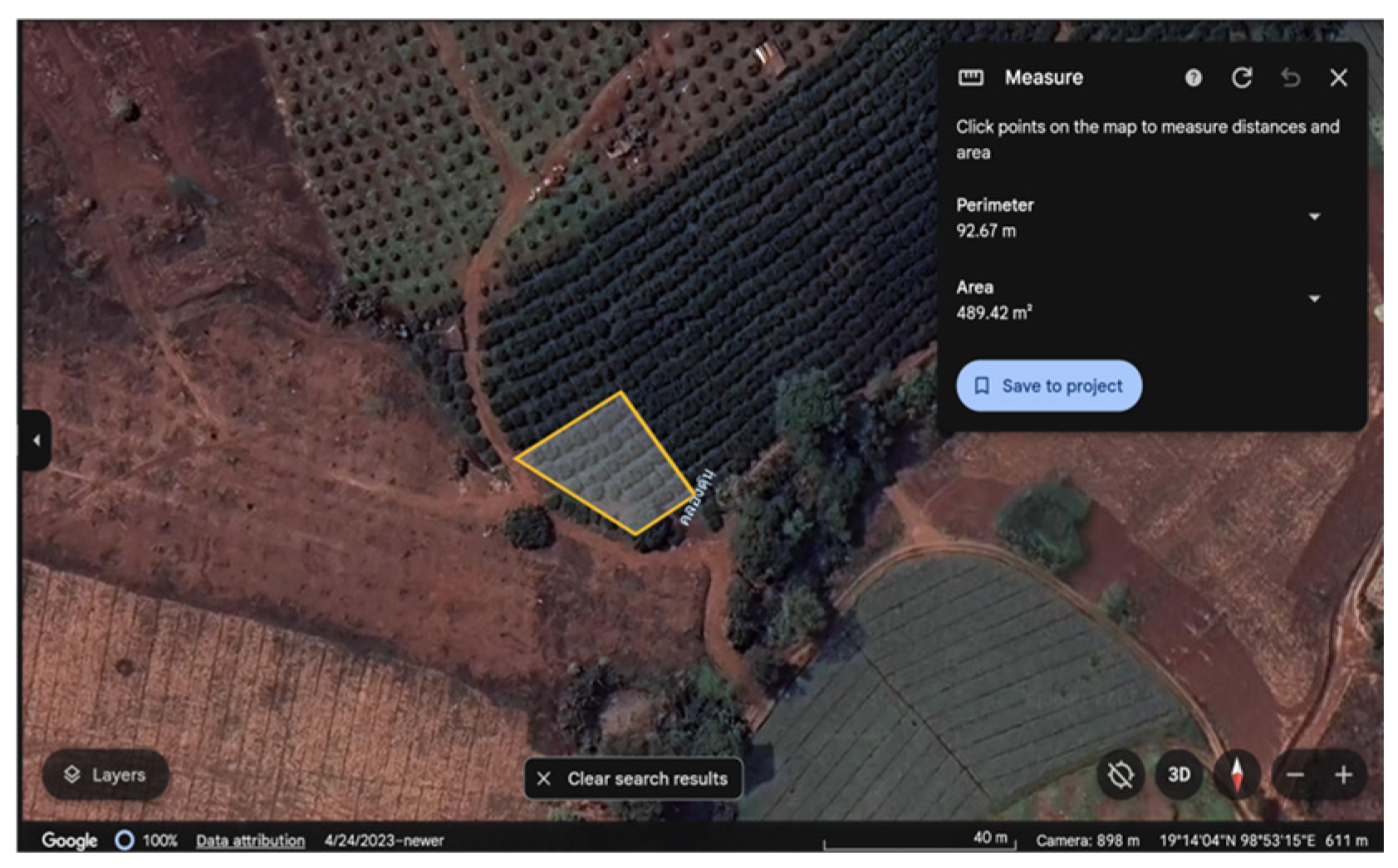Click the ruler icon beside Measure
The width and height of the screenshot is (1398, 868).
(x=971, y=78)
